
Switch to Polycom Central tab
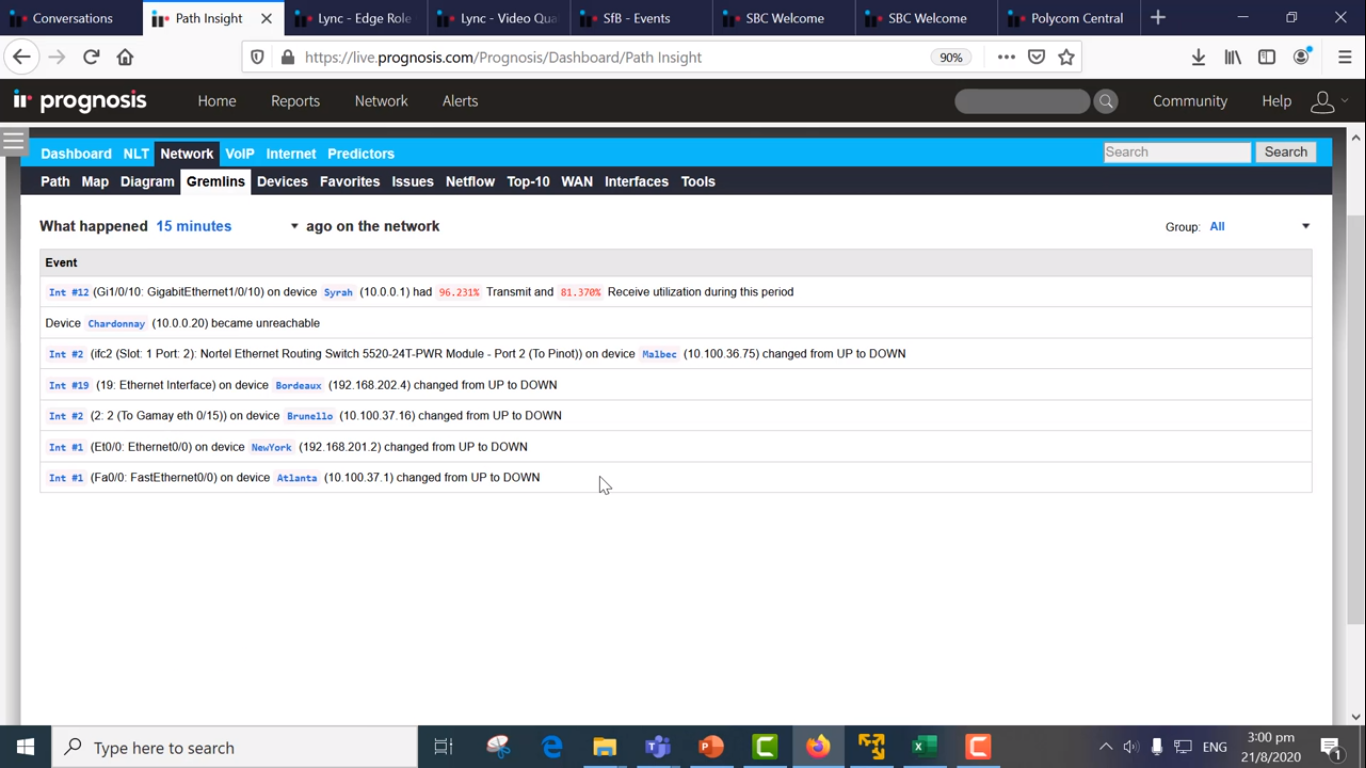tap(1068, 18)
